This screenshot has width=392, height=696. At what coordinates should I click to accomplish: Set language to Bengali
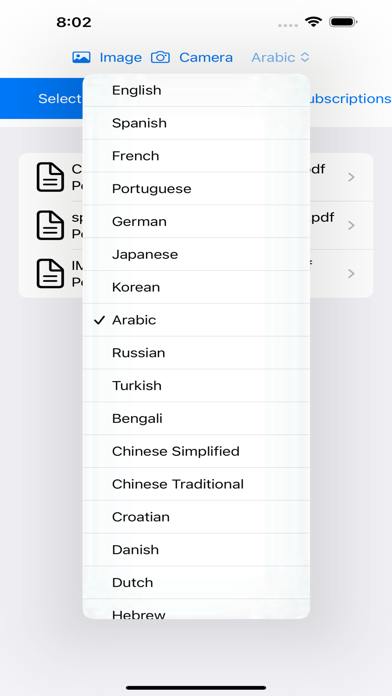point(196,419)
